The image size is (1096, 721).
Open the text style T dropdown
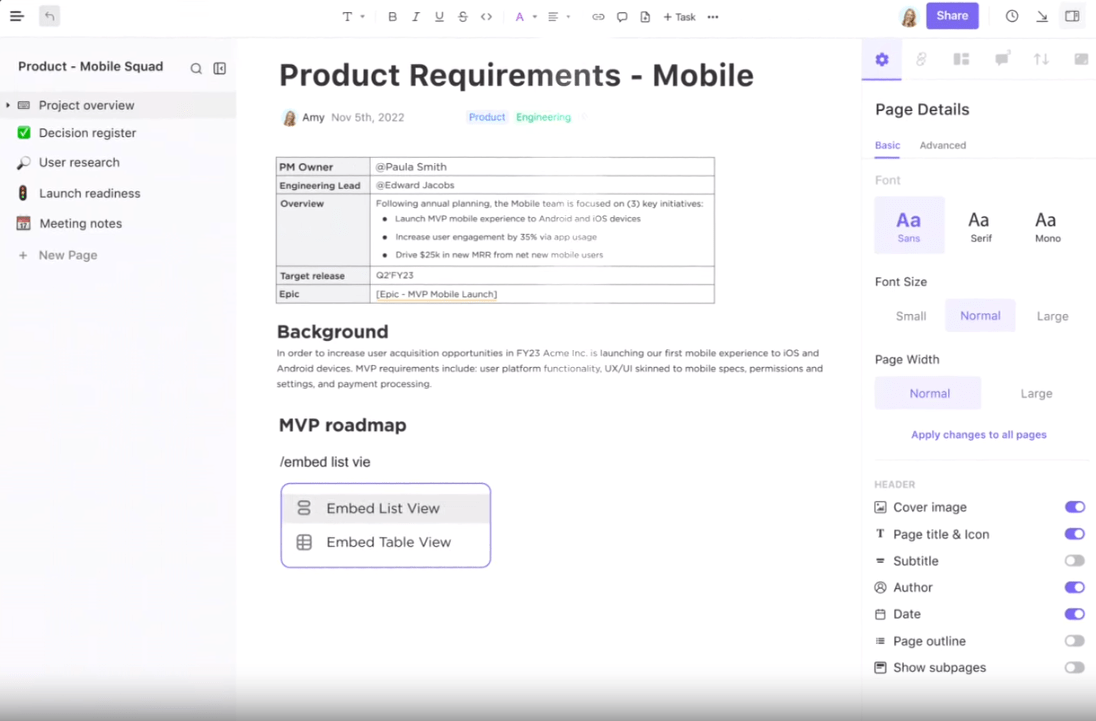(x=353, y=17)
